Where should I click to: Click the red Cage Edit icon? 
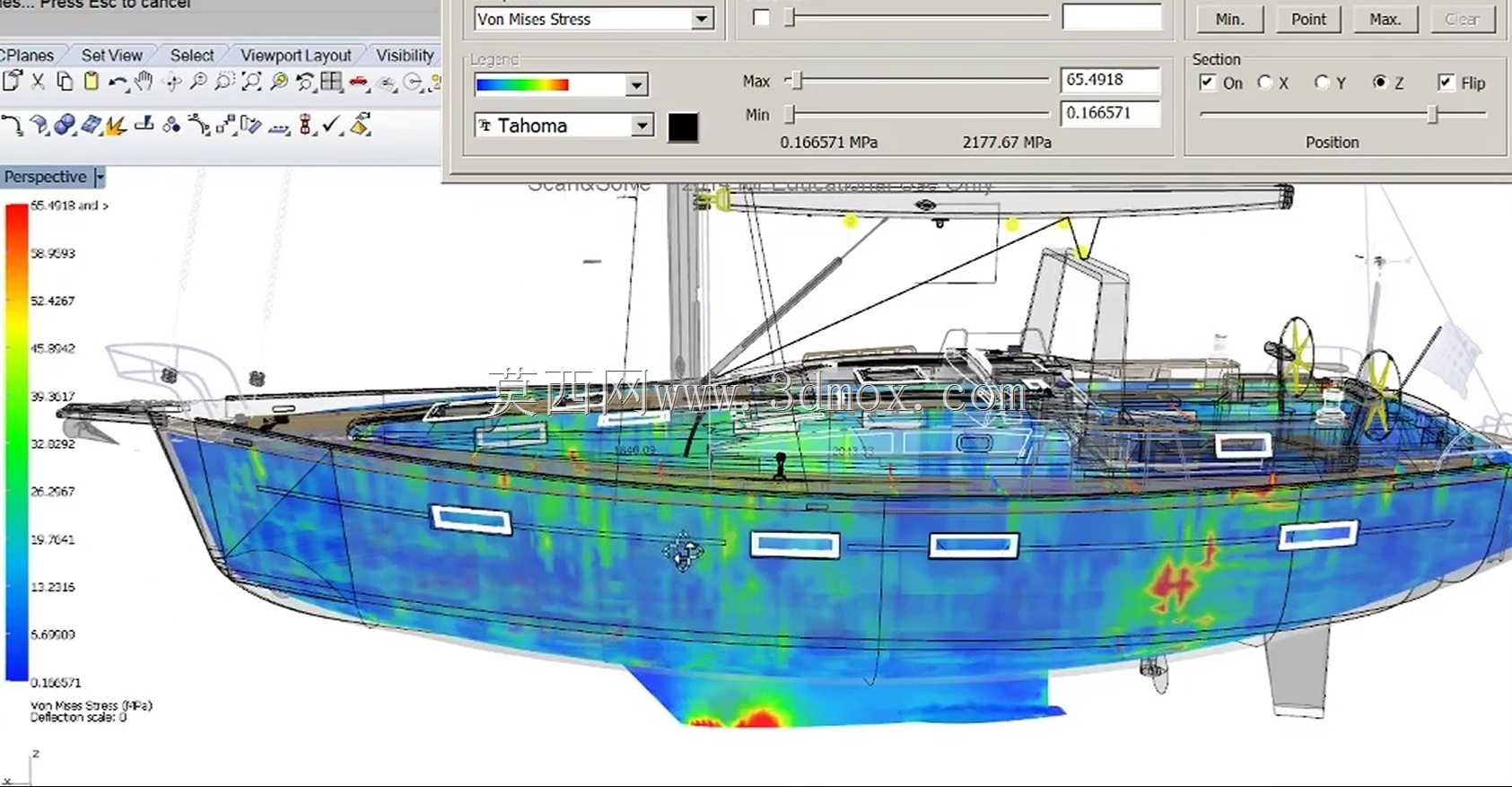pos(306,126)
